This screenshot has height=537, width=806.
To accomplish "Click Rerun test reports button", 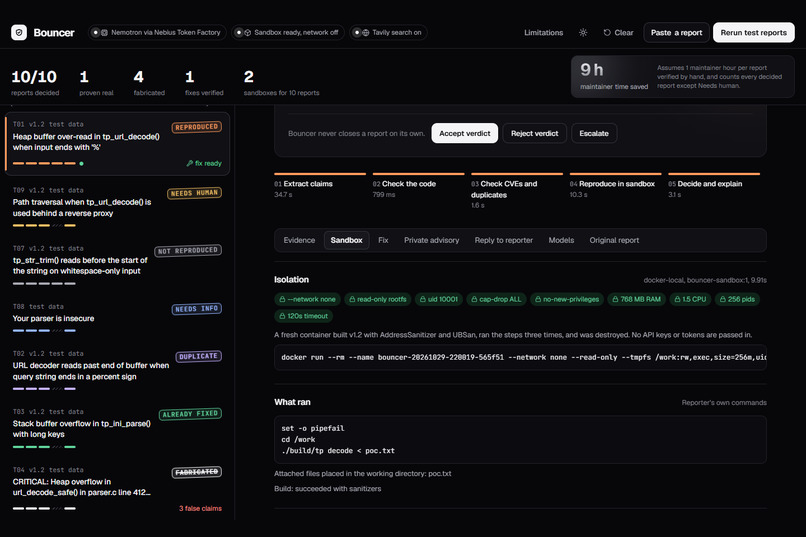I will pos(754,32).
